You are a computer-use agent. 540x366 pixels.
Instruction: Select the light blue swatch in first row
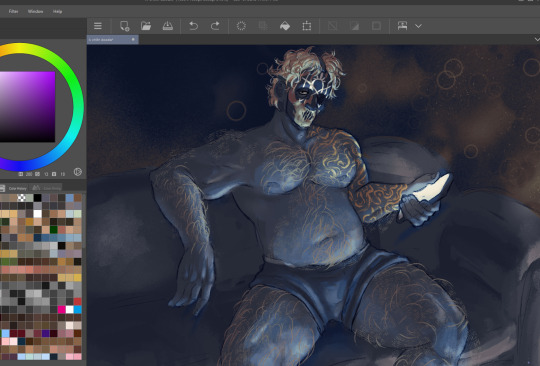70,198
